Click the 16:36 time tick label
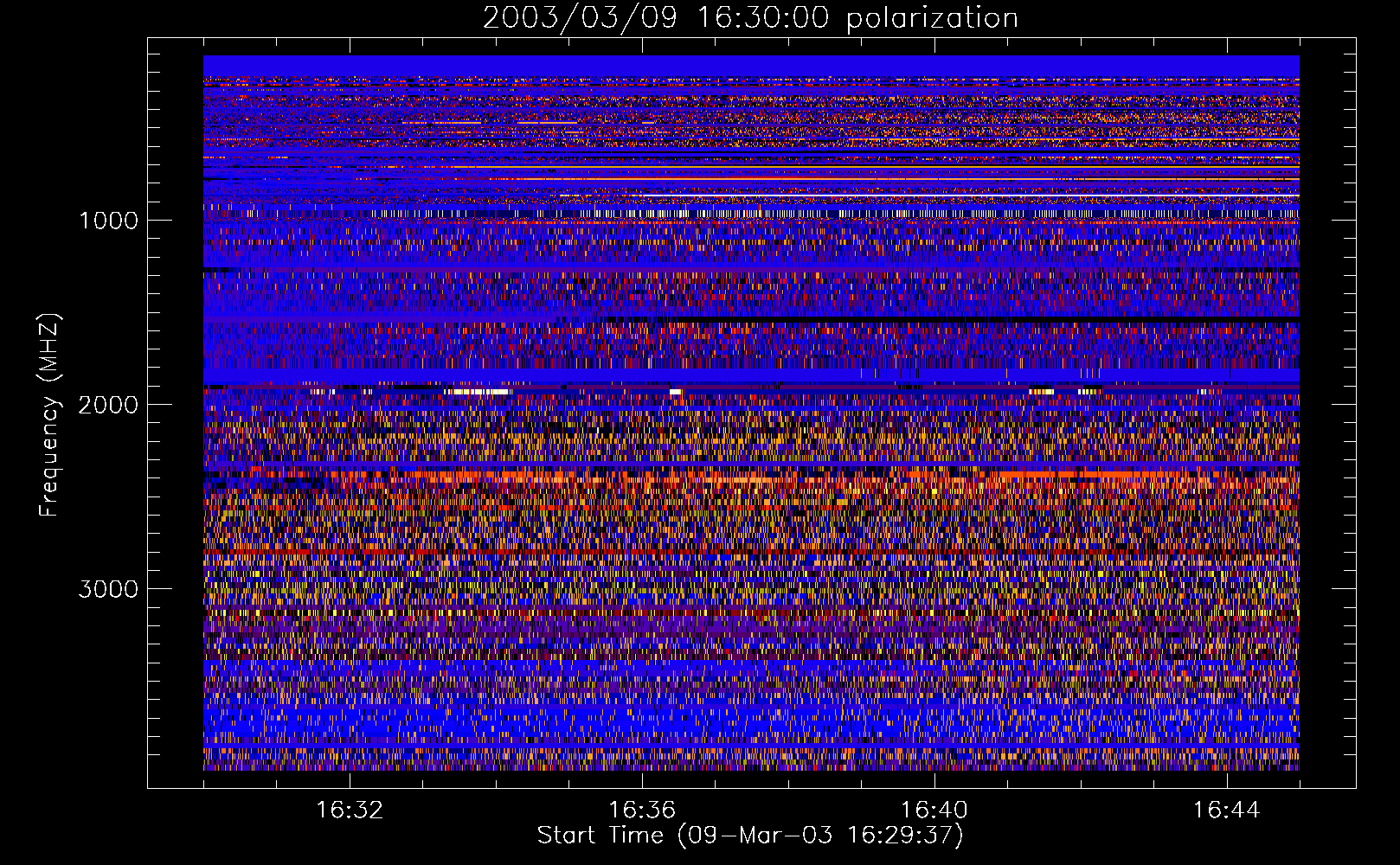Viewport: 1400px width, 865px height. pyautogui.click(x=642, y=811)
